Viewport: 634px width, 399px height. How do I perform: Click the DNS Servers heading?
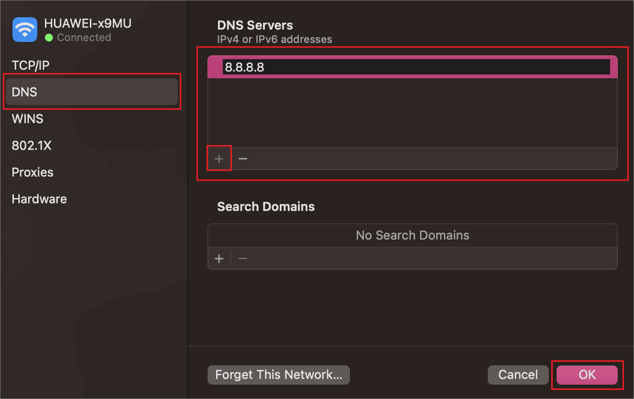tap(255, 25)
